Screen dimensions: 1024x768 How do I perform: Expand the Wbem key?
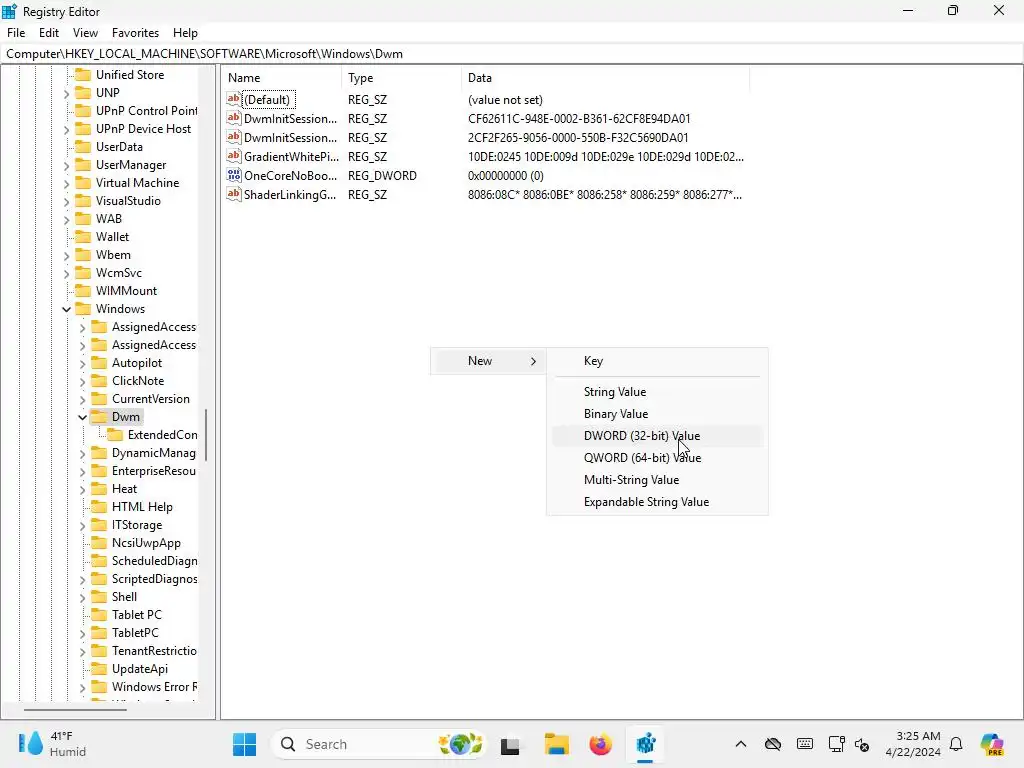pyautogui.click(x=67, y=255)
